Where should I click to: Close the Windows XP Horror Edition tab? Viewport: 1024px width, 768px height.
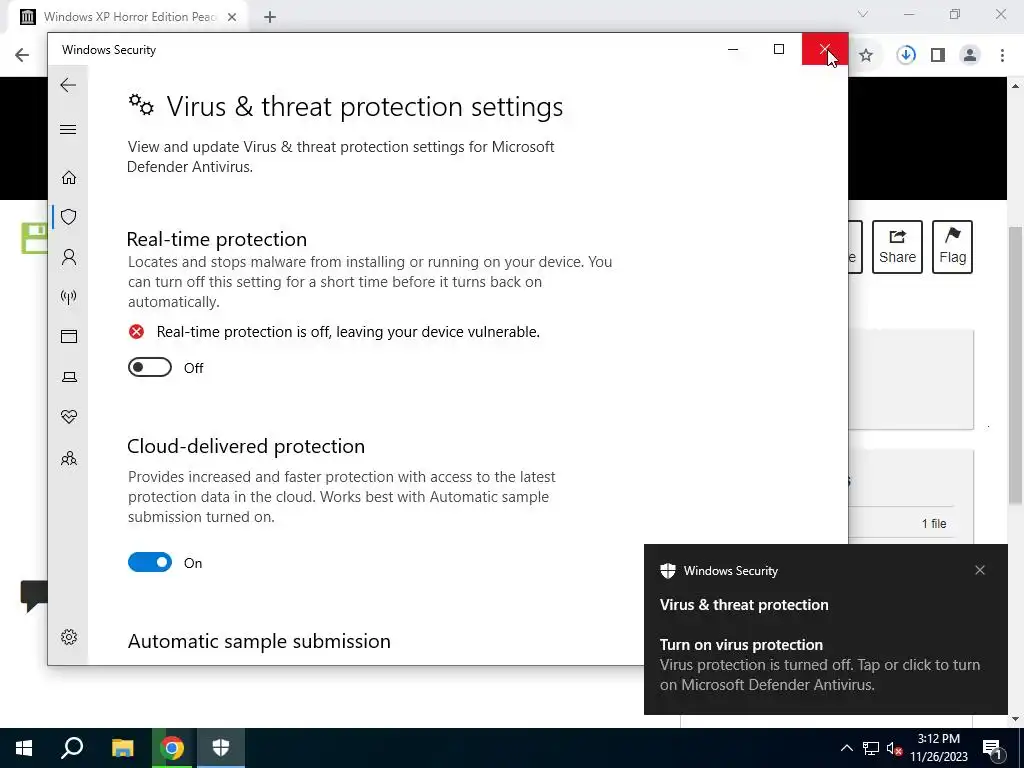(x=232, y=17)
